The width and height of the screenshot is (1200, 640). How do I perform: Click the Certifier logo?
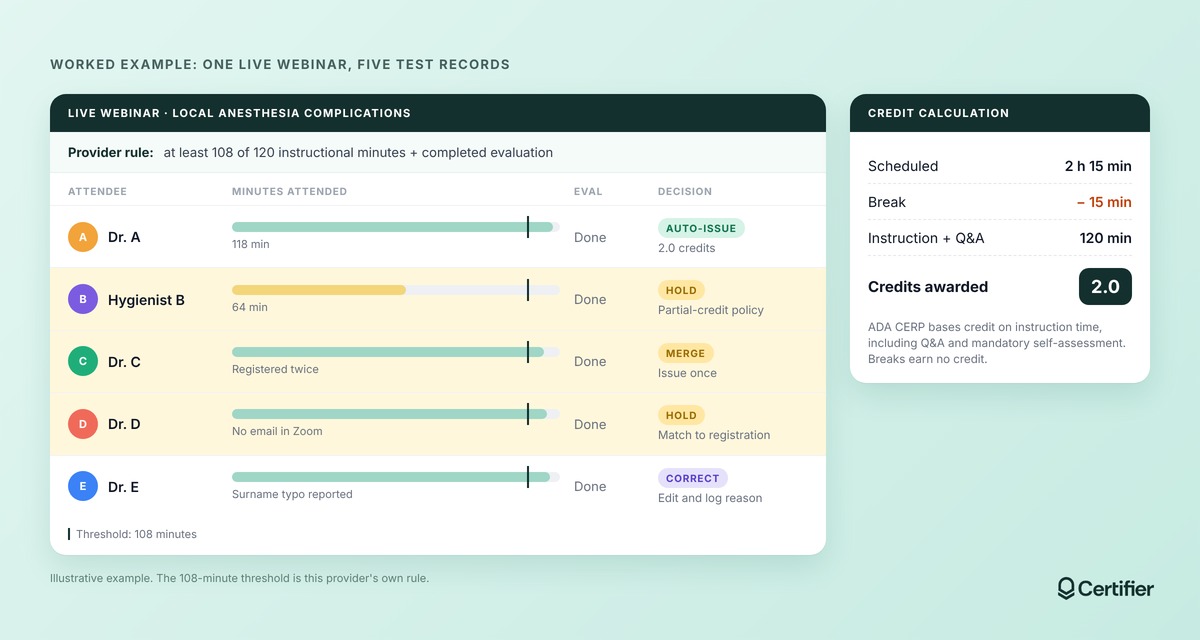[1105, 588]
